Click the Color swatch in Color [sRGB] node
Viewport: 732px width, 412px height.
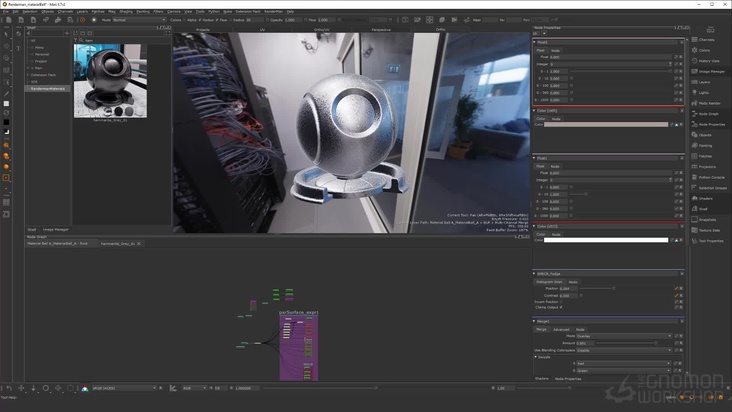[606, 125]
